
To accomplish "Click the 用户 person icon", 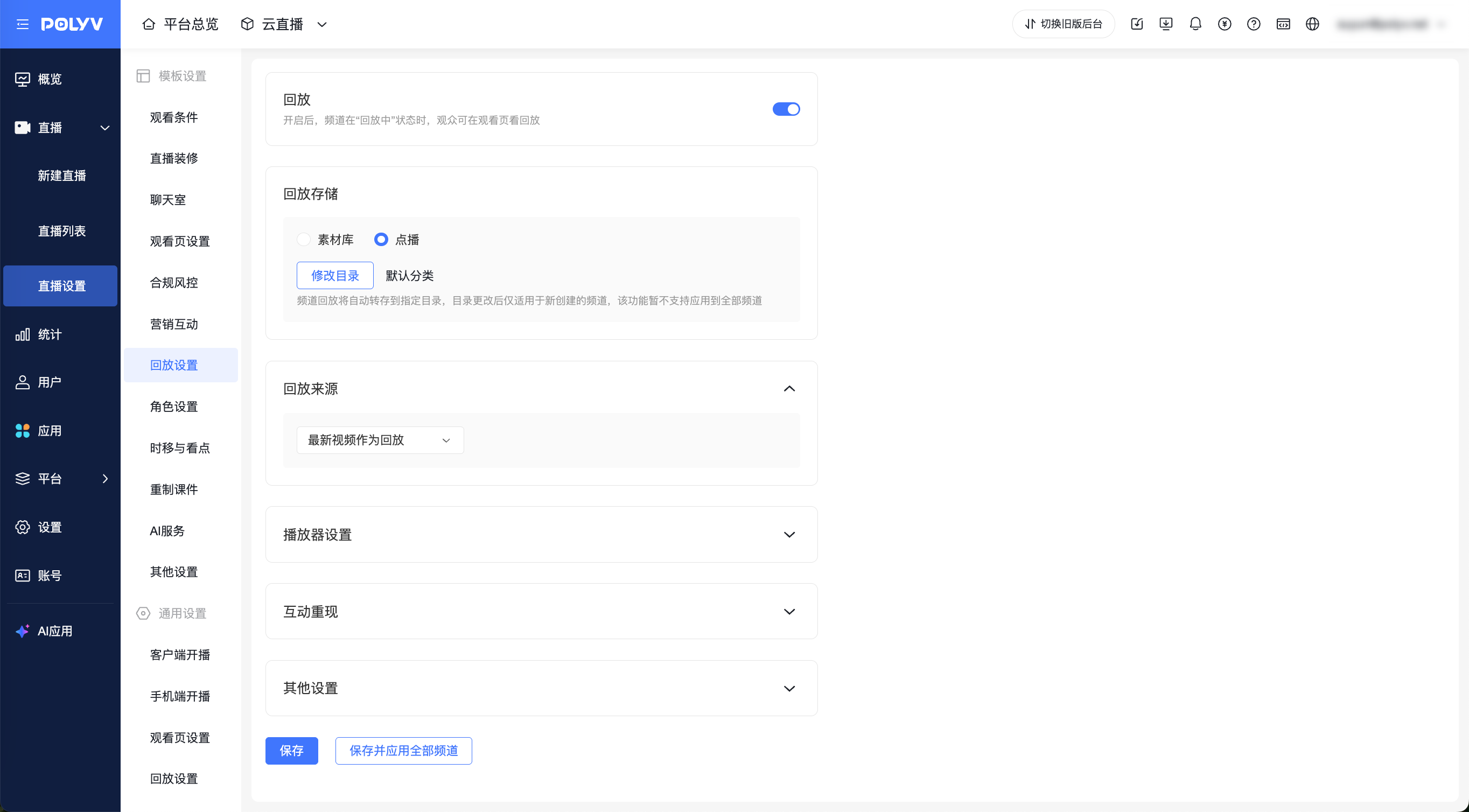I will [22, 382].
